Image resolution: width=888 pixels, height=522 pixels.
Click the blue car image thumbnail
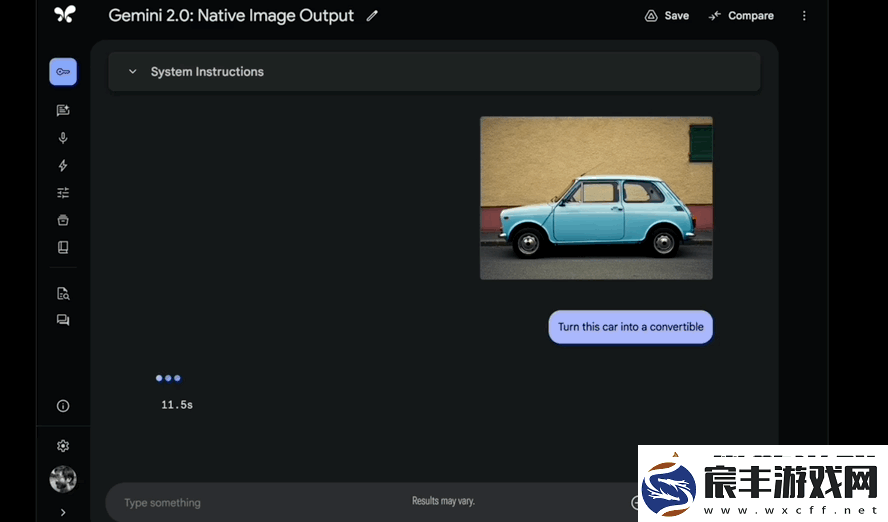tap(596, 198)
